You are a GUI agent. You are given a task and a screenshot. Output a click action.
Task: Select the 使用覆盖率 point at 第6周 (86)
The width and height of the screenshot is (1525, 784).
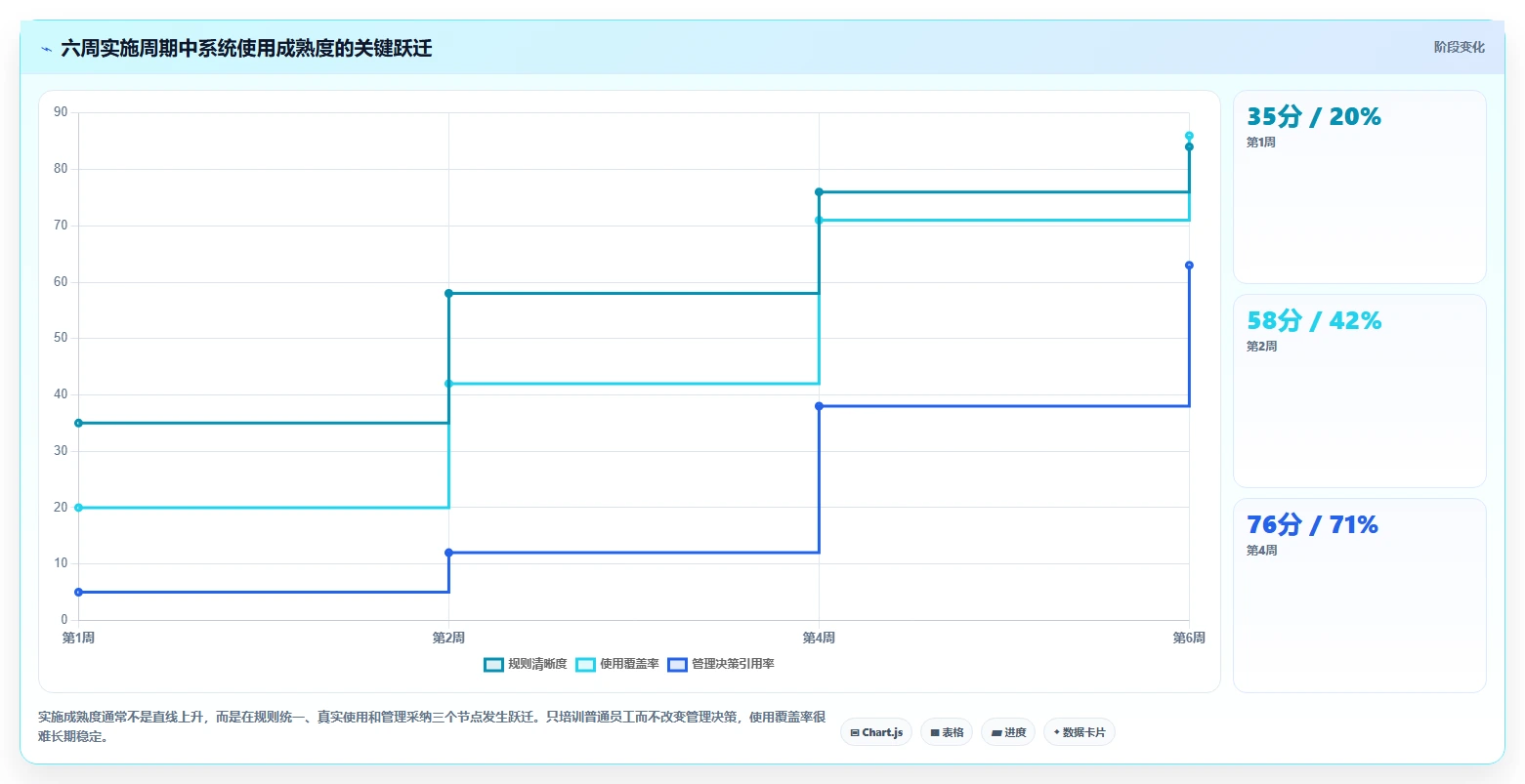click(1189, 136)
